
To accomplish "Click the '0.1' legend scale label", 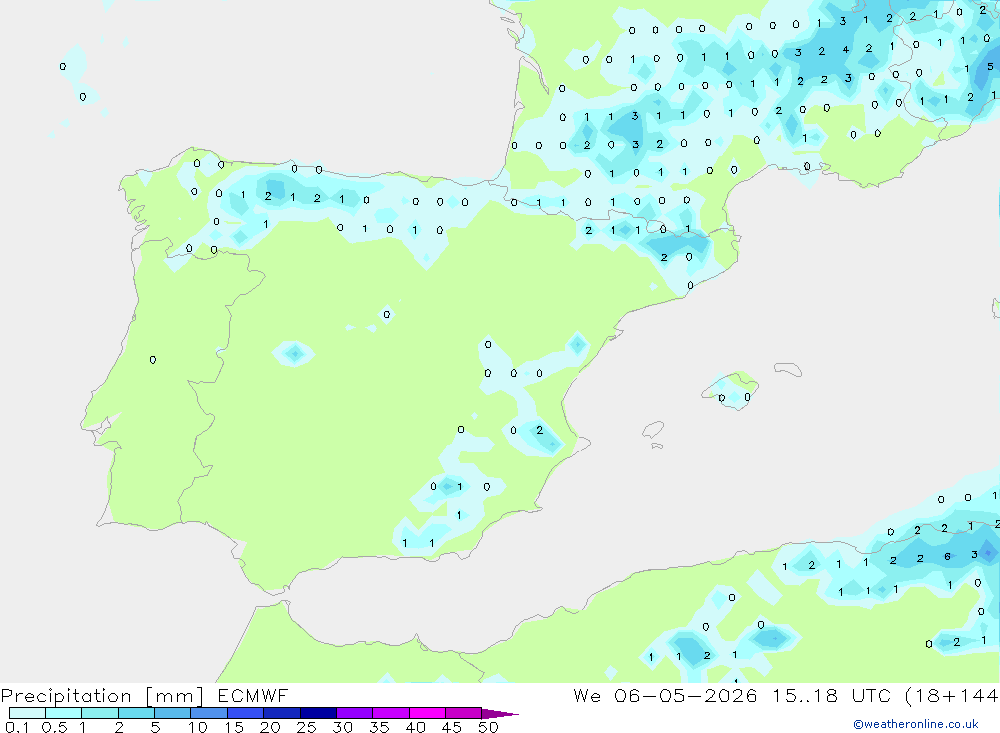I will point(17,727).
